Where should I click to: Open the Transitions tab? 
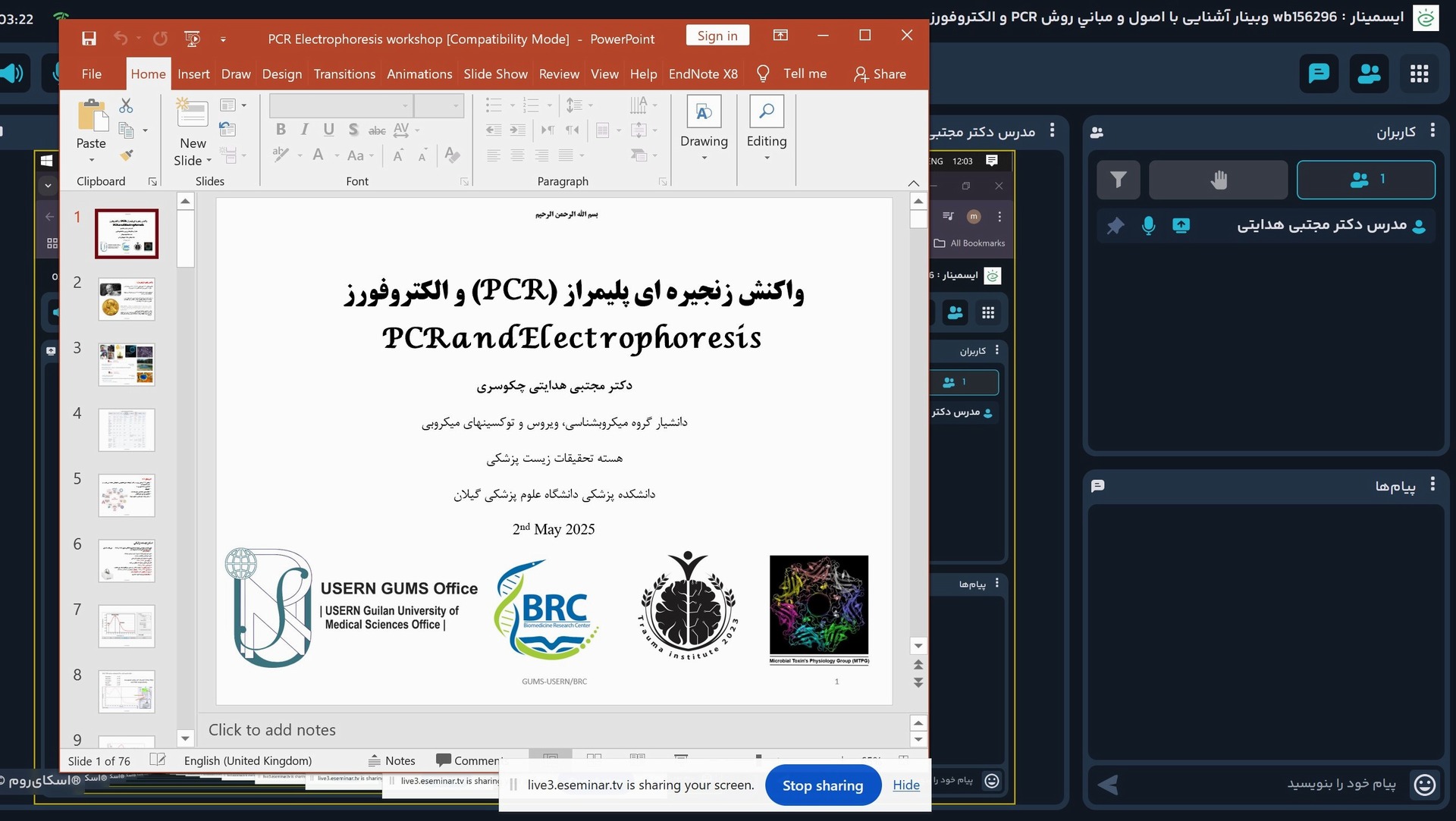344,74
